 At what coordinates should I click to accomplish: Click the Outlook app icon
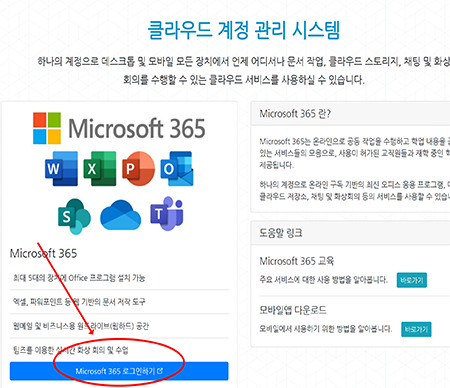(177, 169)
